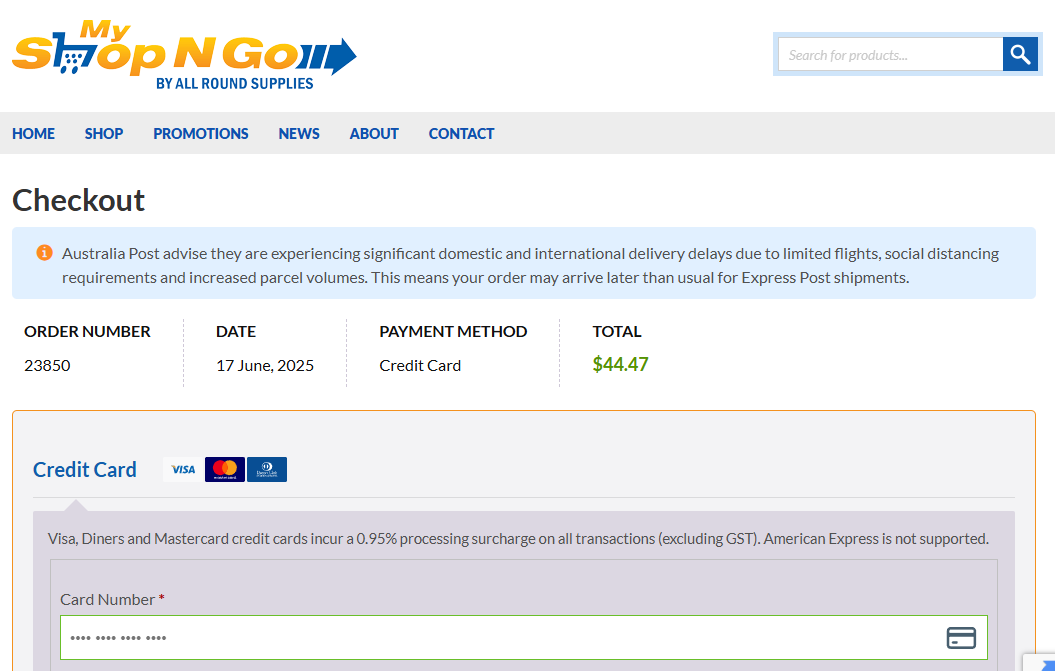Viewport: 1055px width, 671px height.
Task: Open the HOME menu item
Action: 34,133
